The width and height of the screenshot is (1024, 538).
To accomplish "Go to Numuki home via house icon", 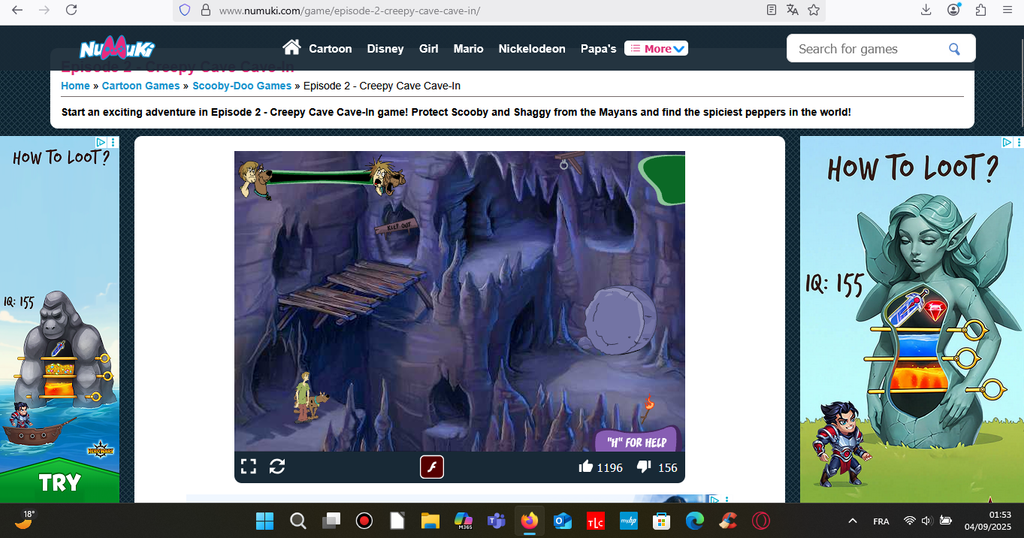I will 291,47.
